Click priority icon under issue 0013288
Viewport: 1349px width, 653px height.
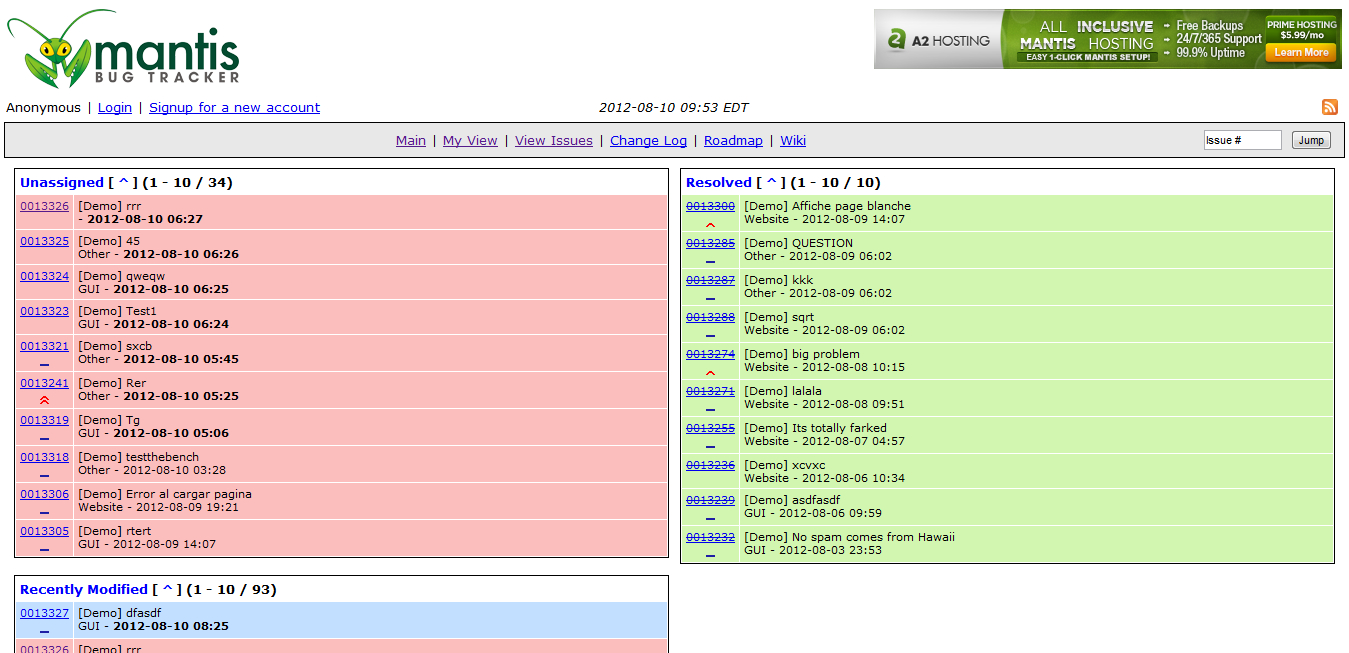click(x=711, y=336)
